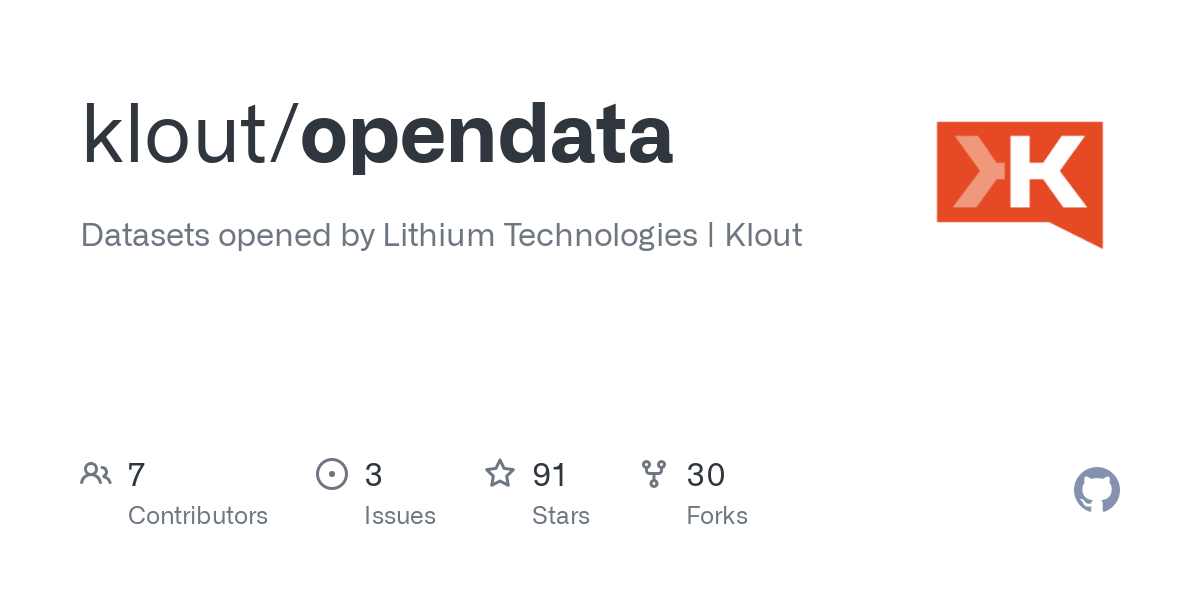This screenshot has width=1200, height=600.
Task: Click the Stars star icon
Action: coord(500,473)
